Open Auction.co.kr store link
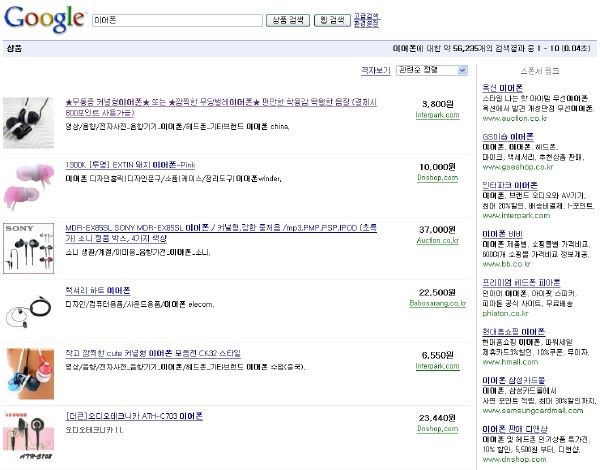The height and width of the screenshot is (470, 600). point(437,240)
